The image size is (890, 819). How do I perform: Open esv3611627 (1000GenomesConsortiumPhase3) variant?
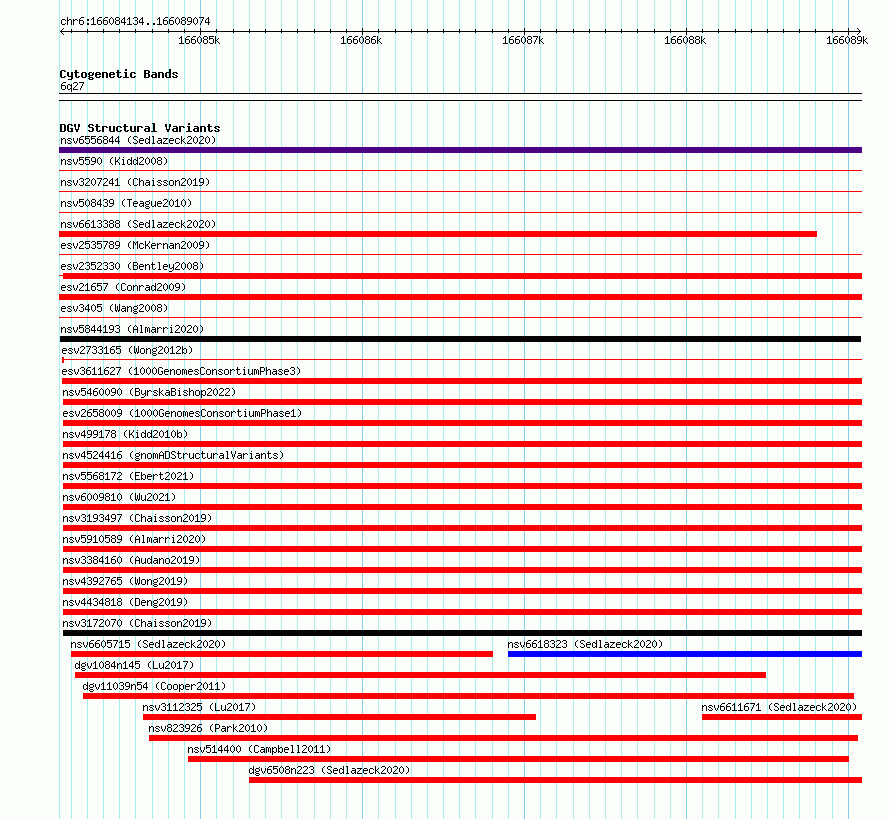tap(181, 371)
